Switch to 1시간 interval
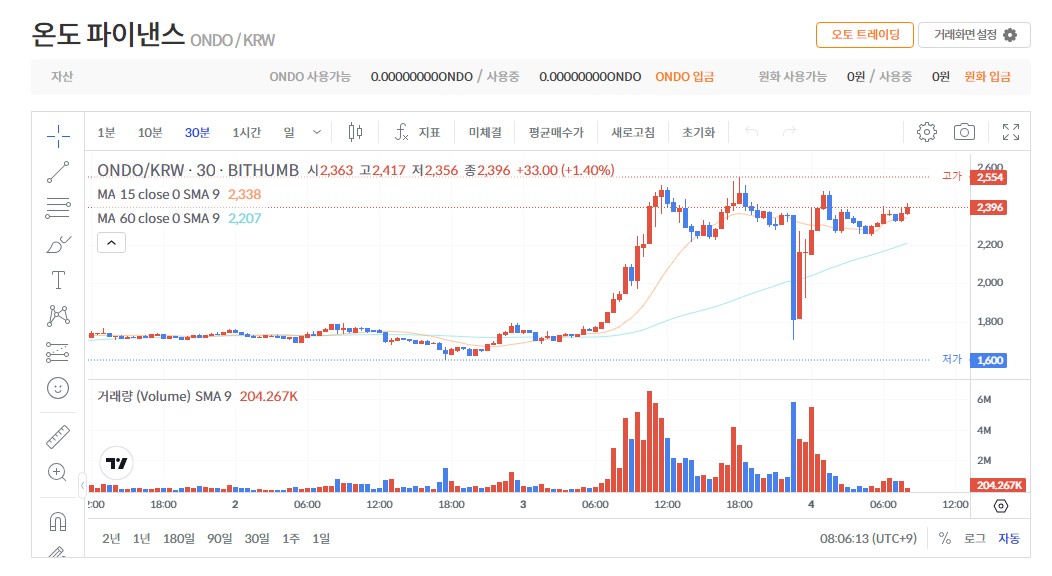This screenshot has height=576, width=1052. [246, 133]
